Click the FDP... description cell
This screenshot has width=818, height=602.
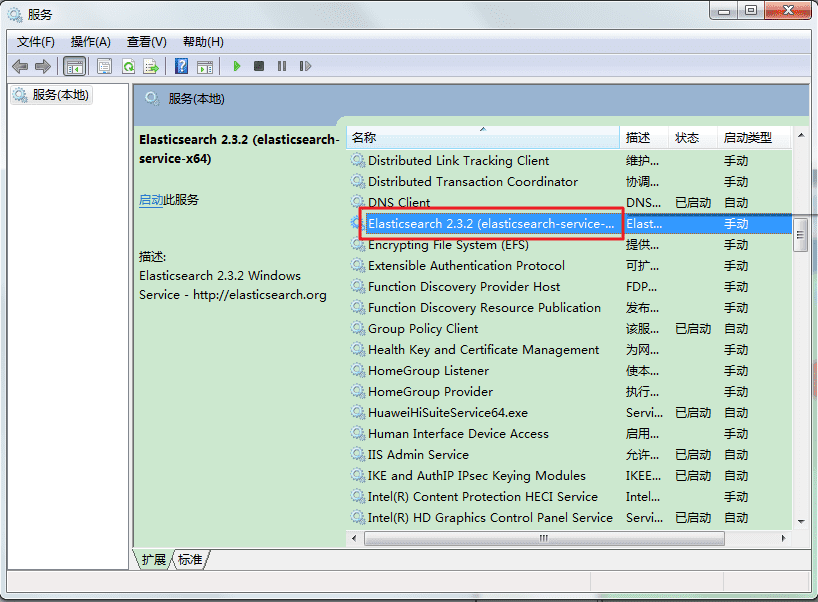[x=641, y=286]
